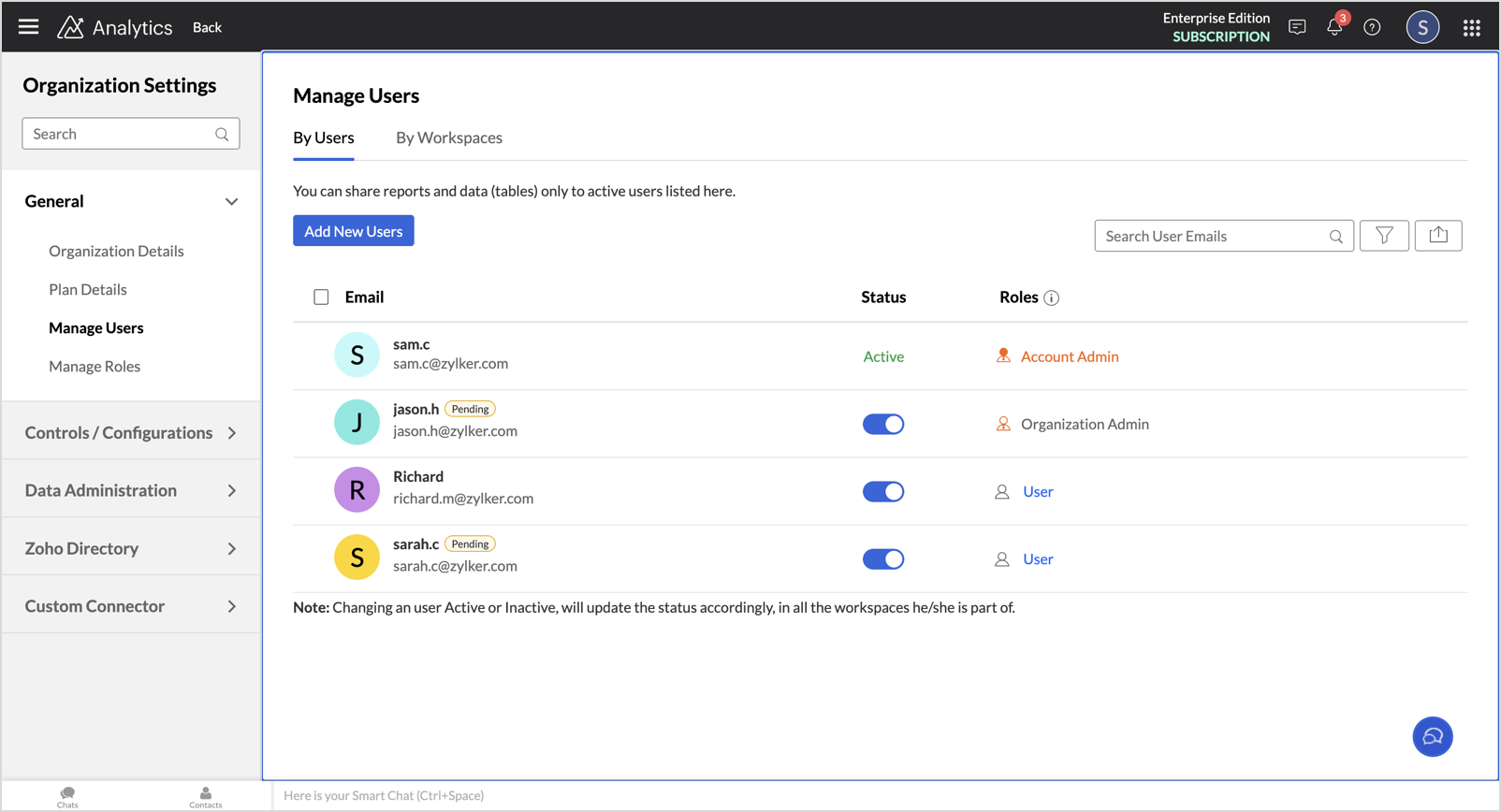Click the help question mark icon
Image resolution: width=1501 pixels, height=812 pixels.
(x=1372, y=28)
